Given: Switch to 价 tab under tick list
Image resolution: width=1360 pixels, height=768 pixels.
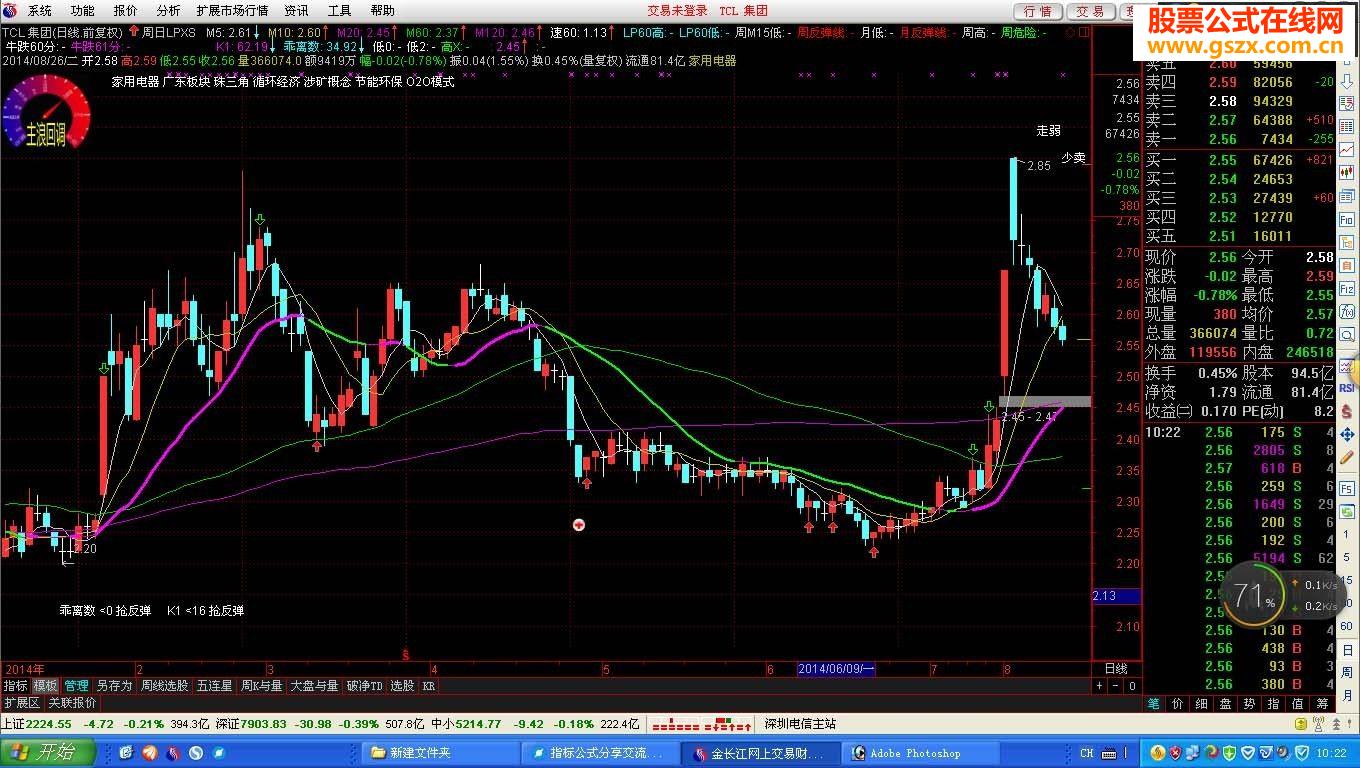Looking at the screenshot, I should pos(1177,703).
